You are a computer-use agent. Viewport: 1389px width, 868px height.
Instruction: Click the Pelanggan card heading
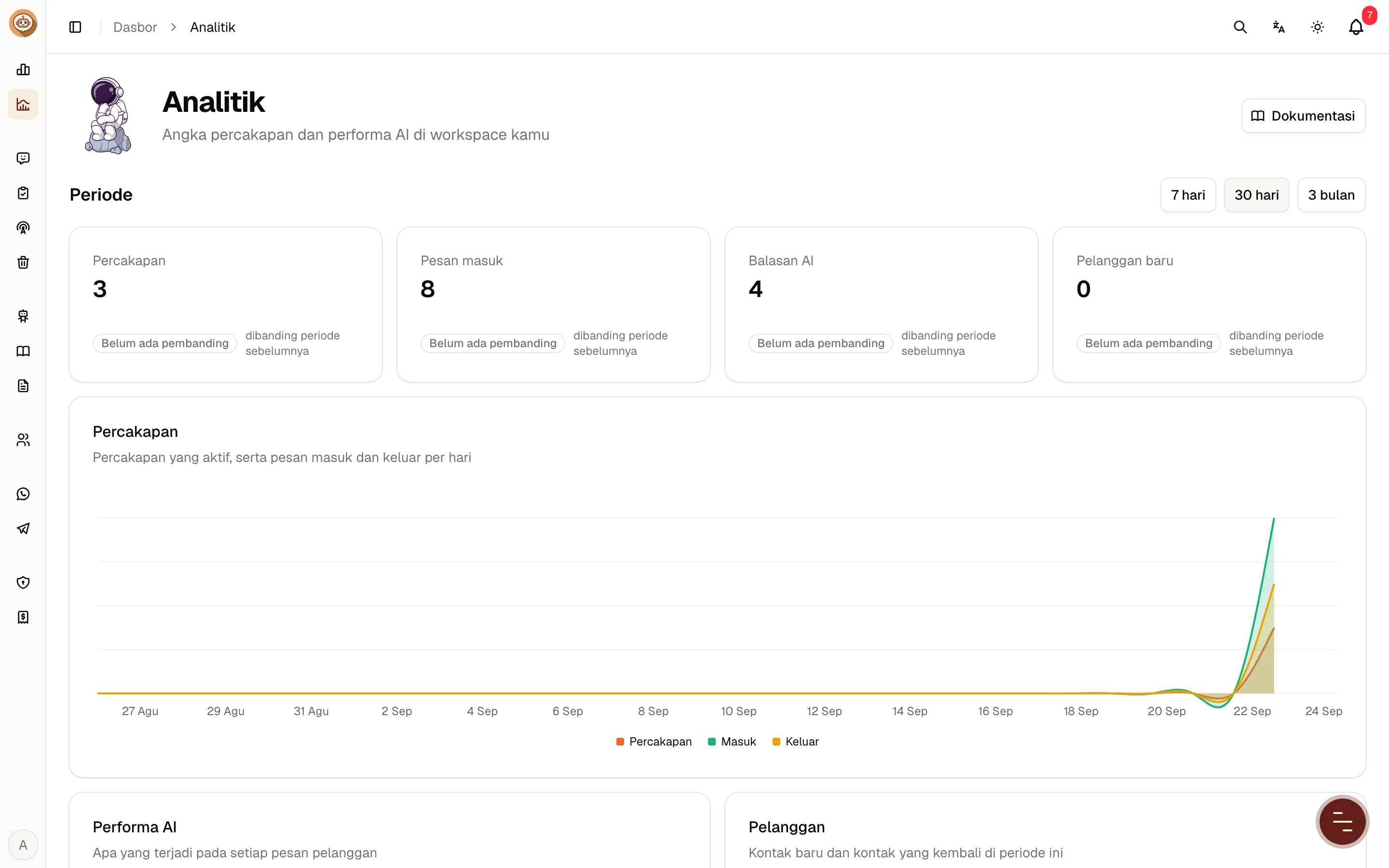click(x=786, y=827)
